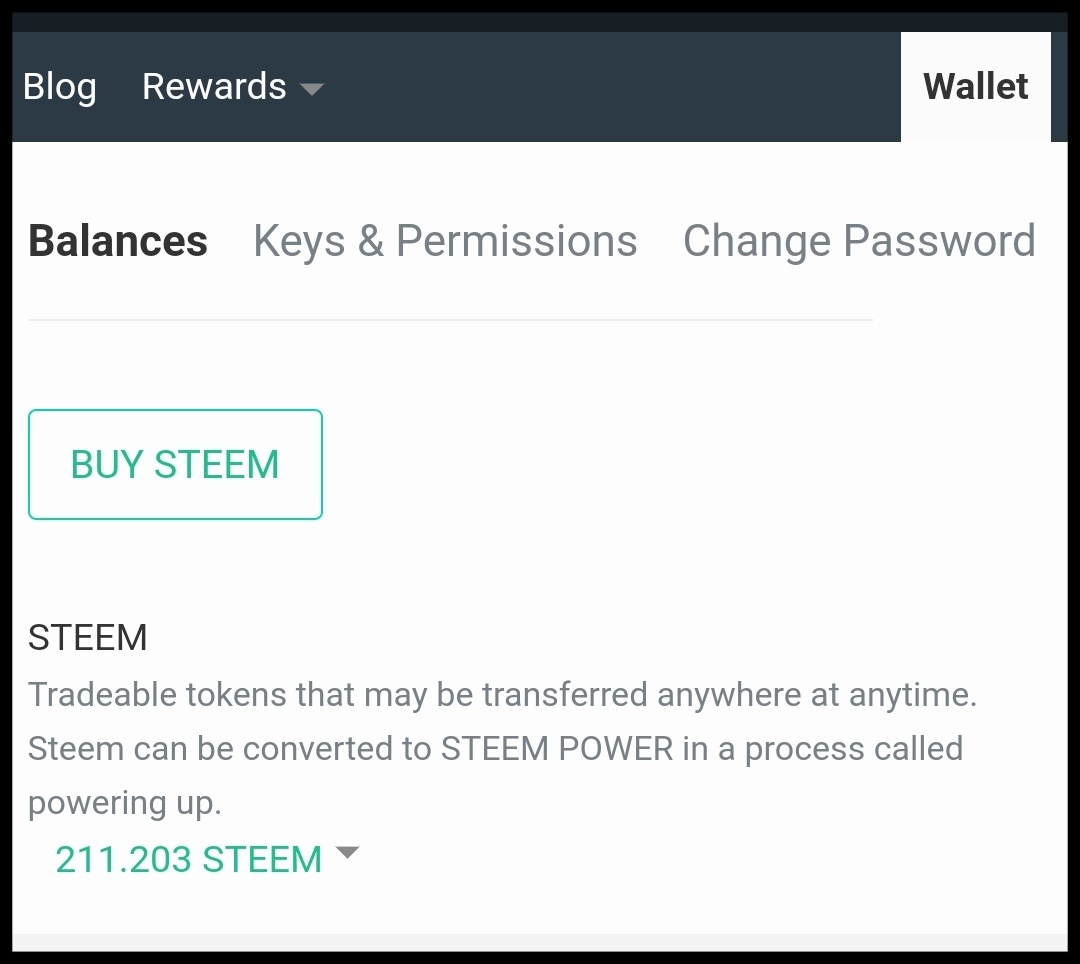
Task: Open the Rewards menu
Action: coord(214,87)
